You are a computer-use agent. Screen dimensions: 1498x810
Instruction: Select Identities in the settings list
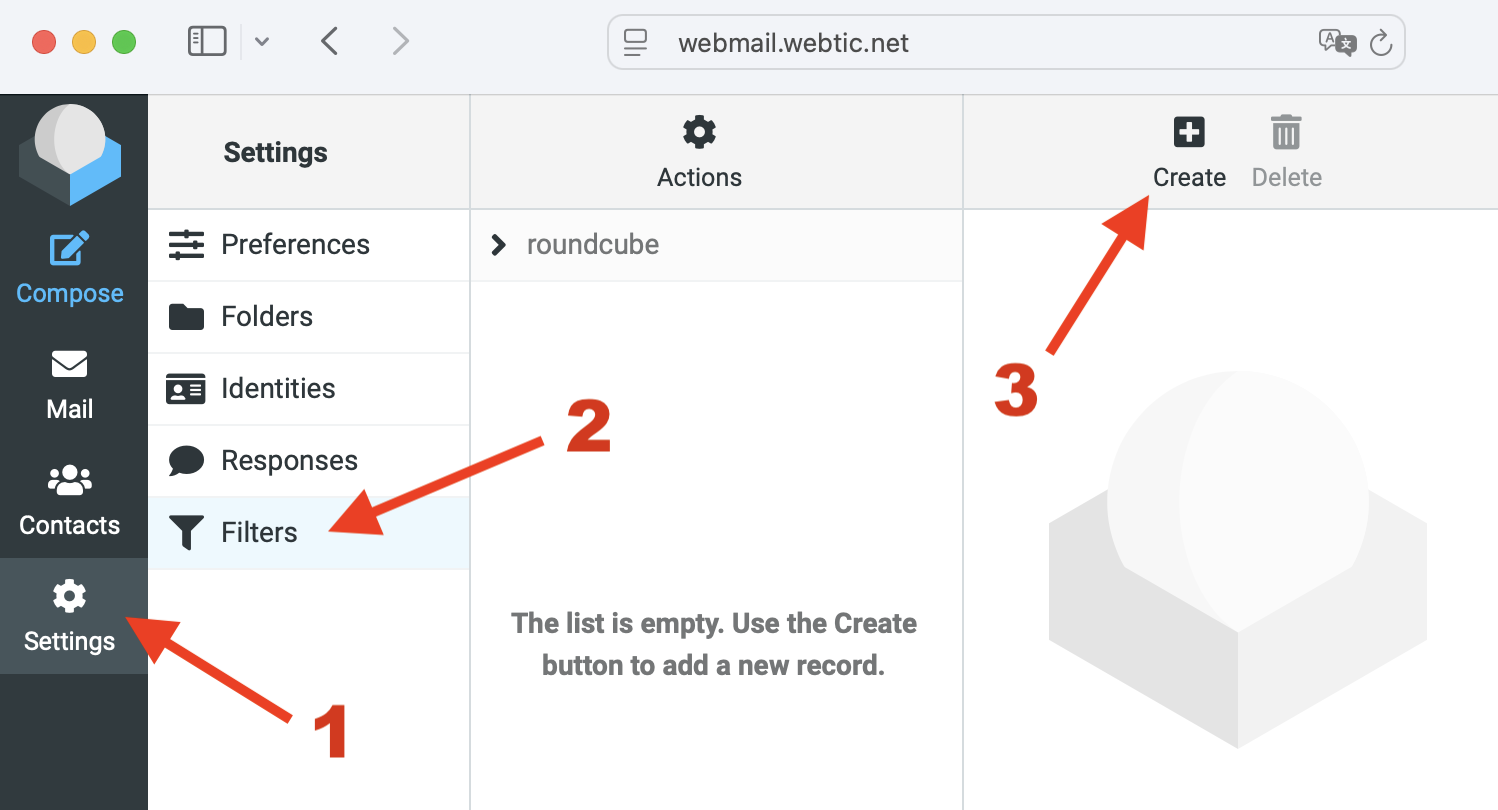309,389
